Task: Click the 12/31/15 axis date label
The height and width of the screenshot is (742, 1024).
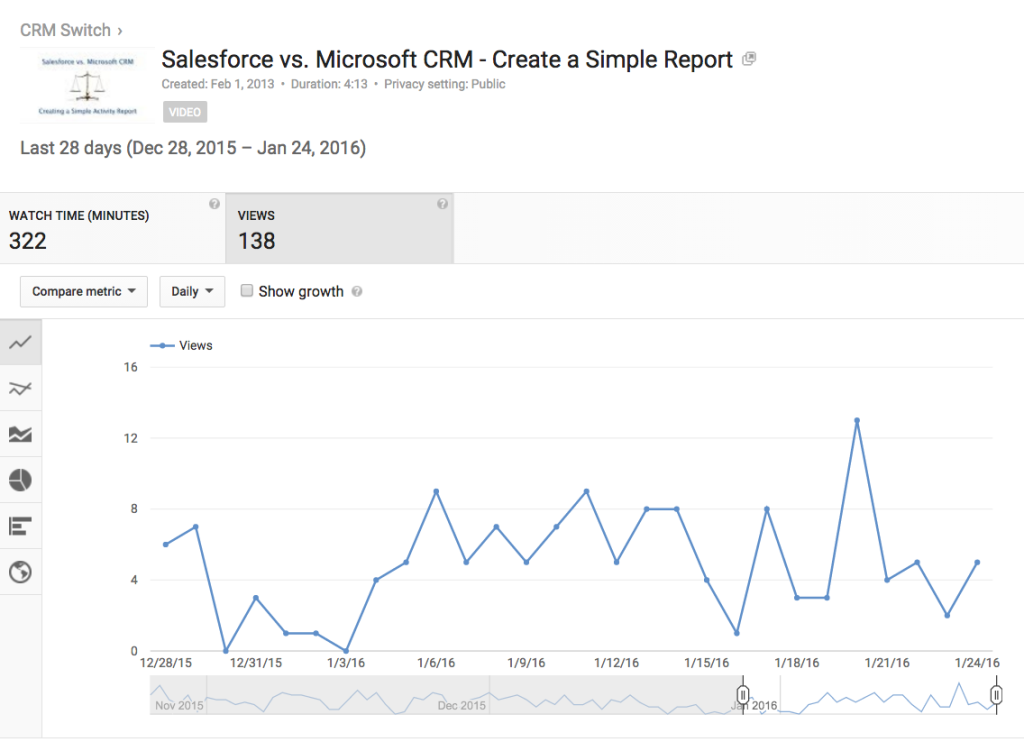Action: coord(256,663)
